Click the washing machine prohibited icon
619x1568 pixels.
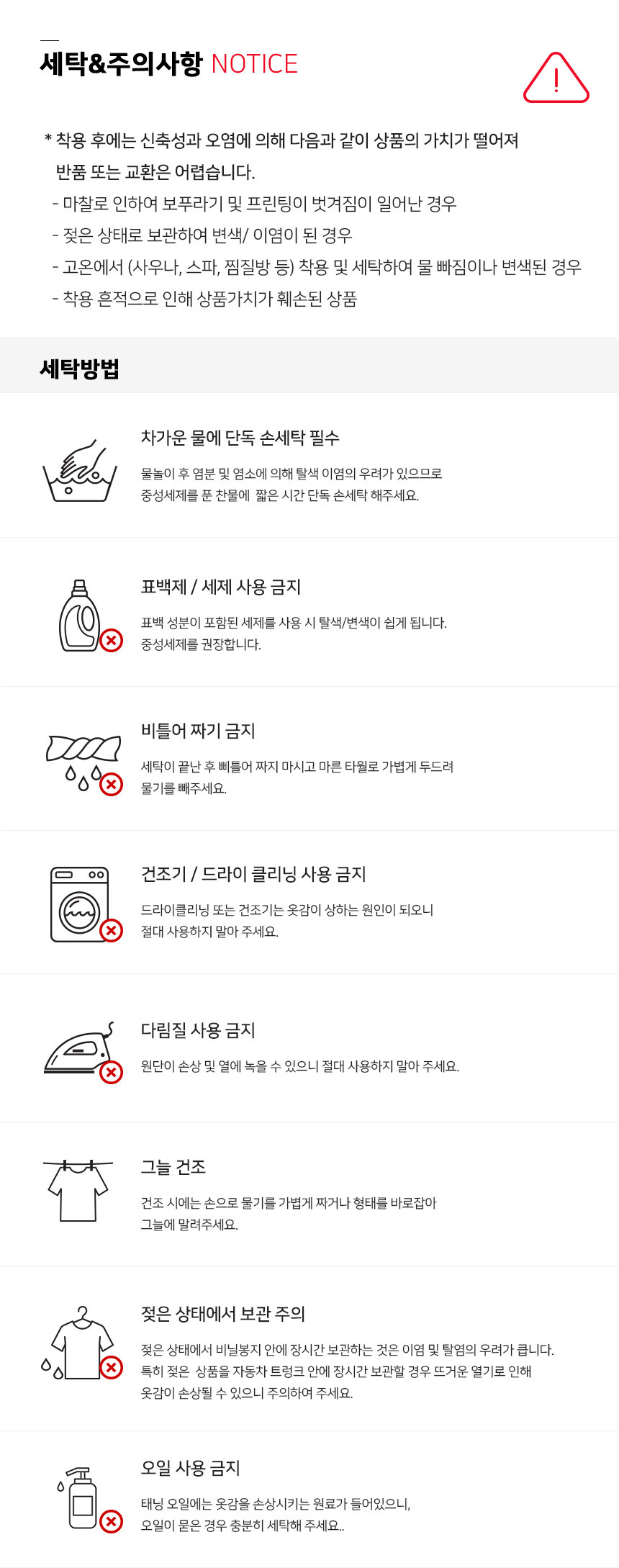coord(81,904)
